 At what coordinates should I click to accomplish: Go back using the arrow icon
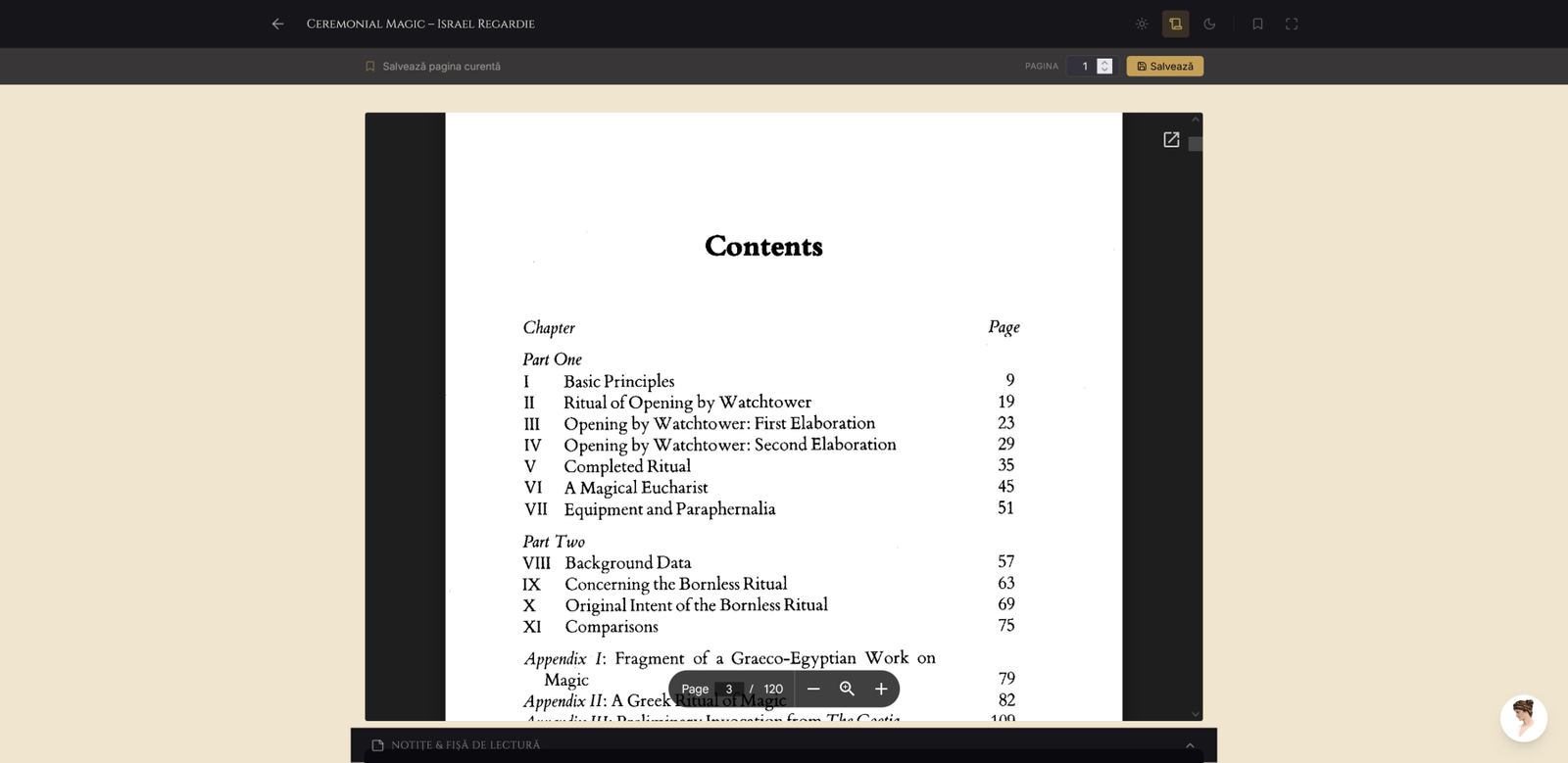point(277,24)
